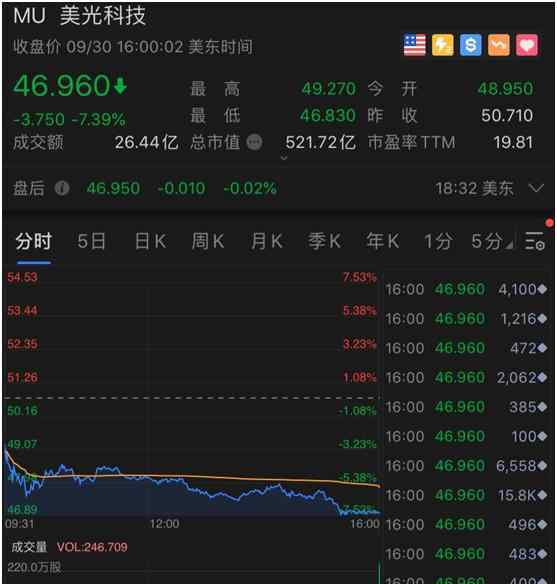Image resolution: width=557 pixels, height=584 pixels.
Task: Tap the yellow lightning bolt icon
Action: click(442, 45)
